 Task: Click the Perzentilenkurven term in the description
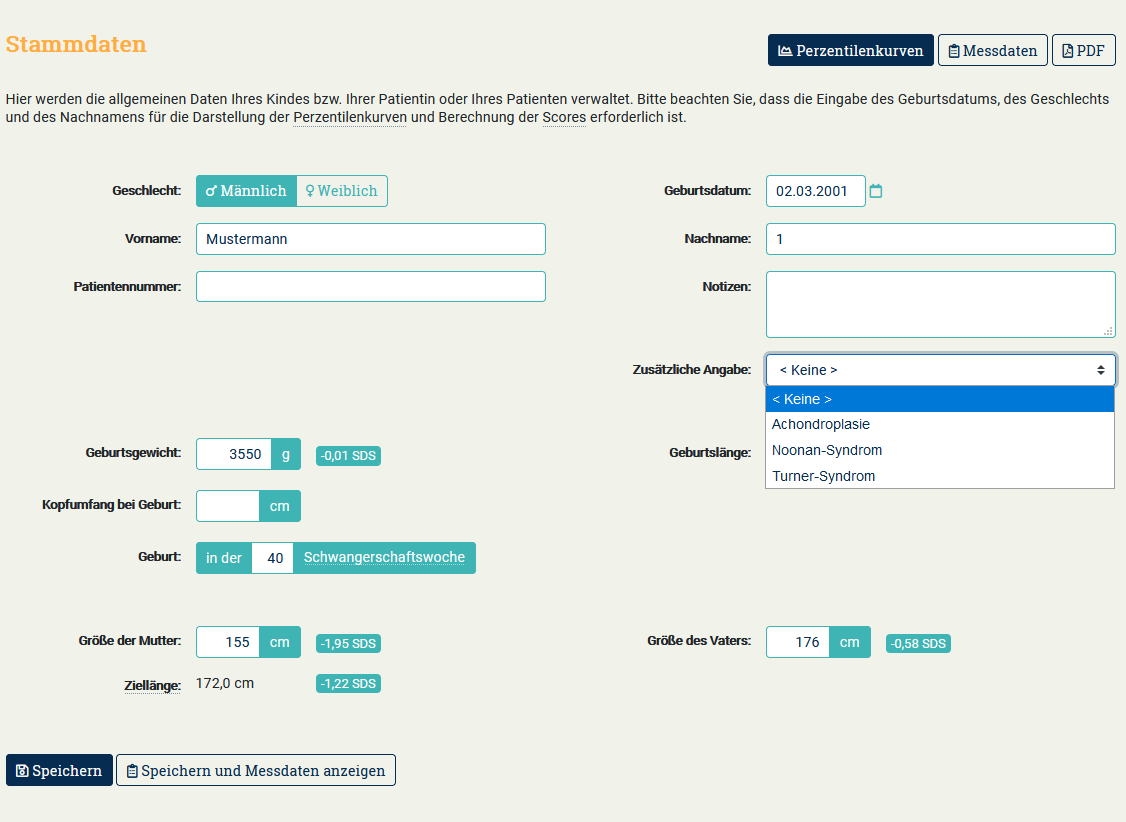pyautogui.click(x=350, y=117)
